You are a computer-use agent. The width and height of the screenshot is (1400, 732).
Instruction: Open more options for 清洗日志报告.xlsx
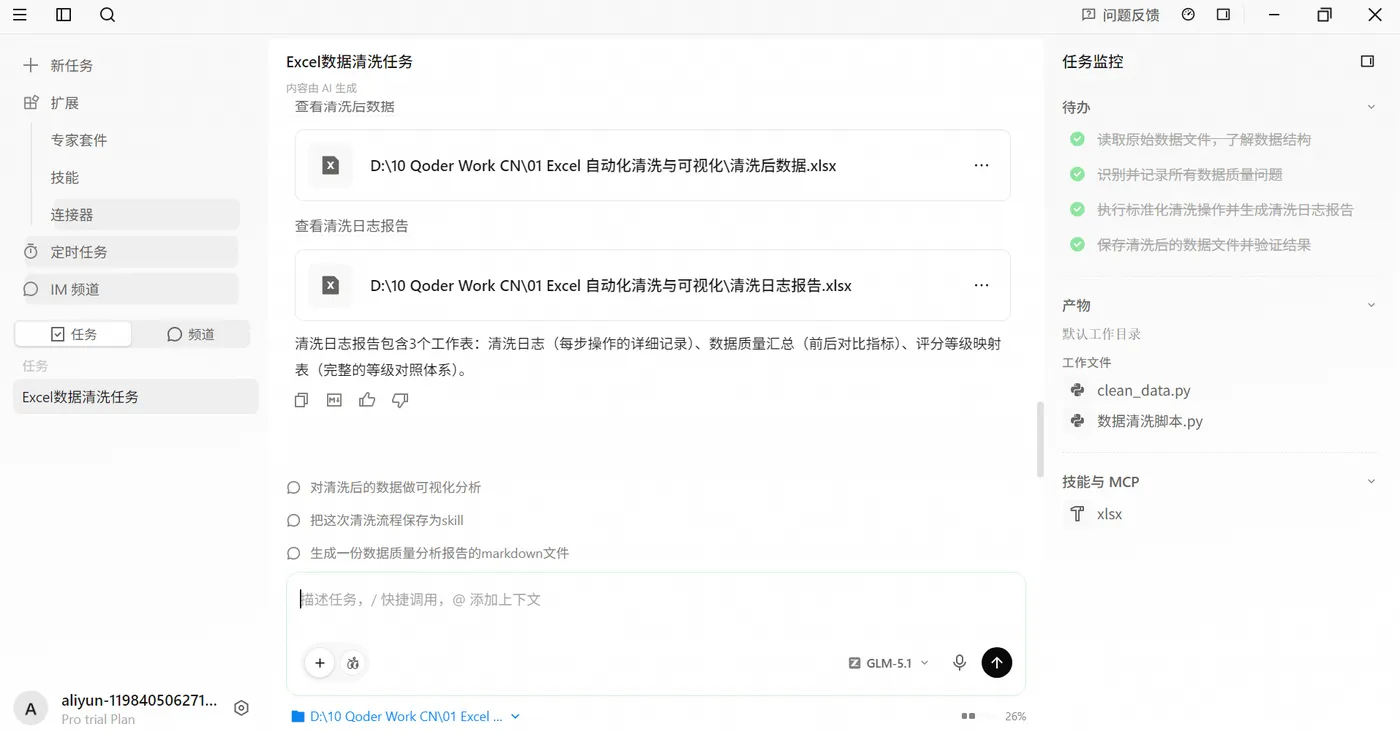point(981,285)
